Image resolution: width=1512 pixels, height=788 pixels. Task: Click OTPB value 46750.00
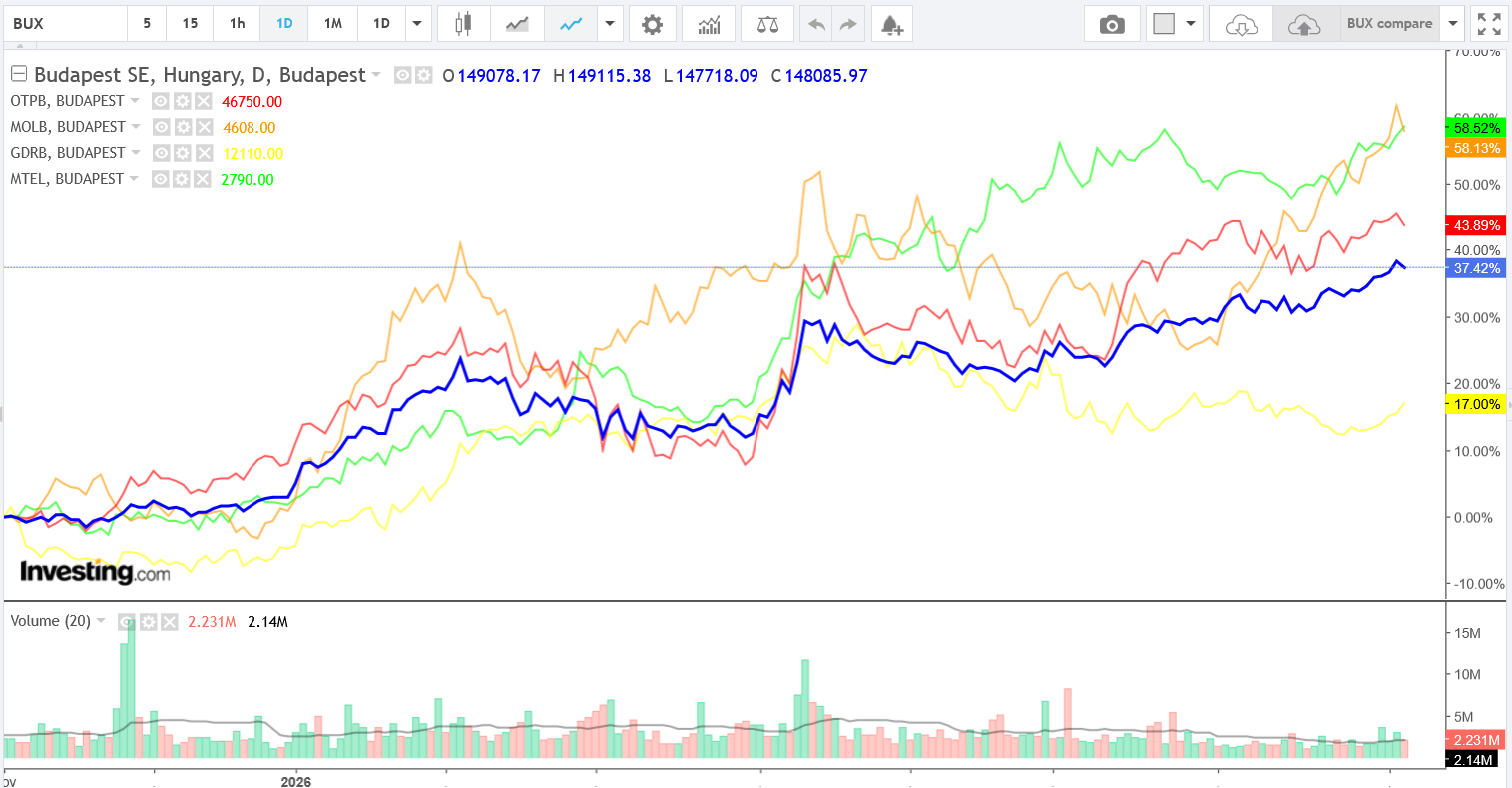(x=252, y=102)
